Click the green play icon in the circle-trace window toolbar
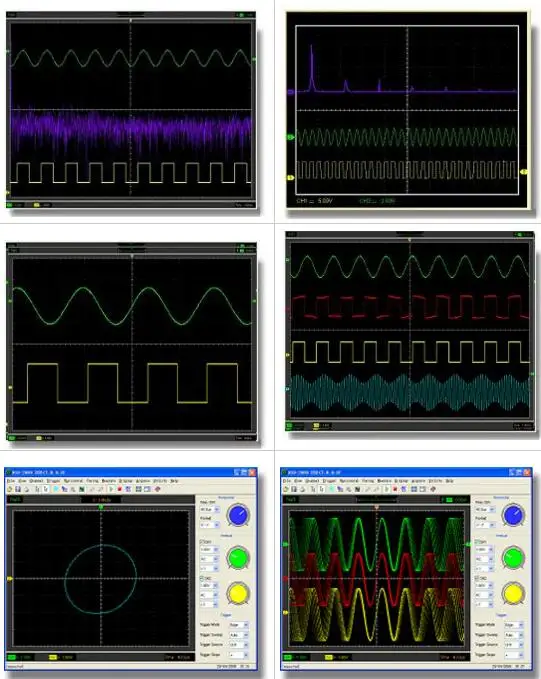541x679 pixels. coord(111,489)
